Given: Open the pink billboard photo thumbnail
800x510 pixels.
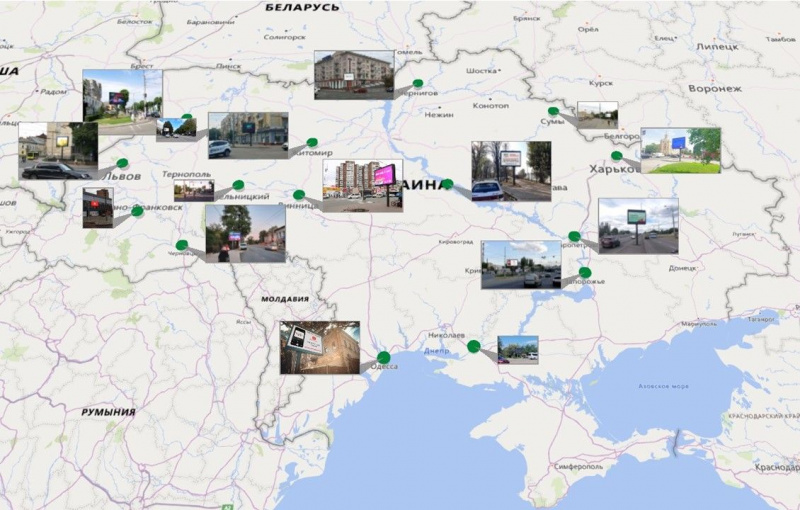Looking at the screenshot, I should (x=362, y=185).
